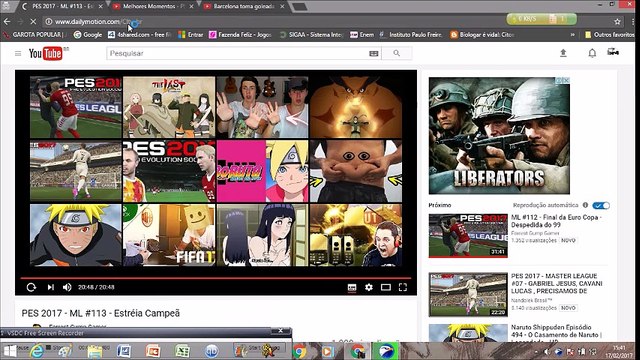Enter fullscreen mode
Screen dimensions: 640x360
[403, 287]
